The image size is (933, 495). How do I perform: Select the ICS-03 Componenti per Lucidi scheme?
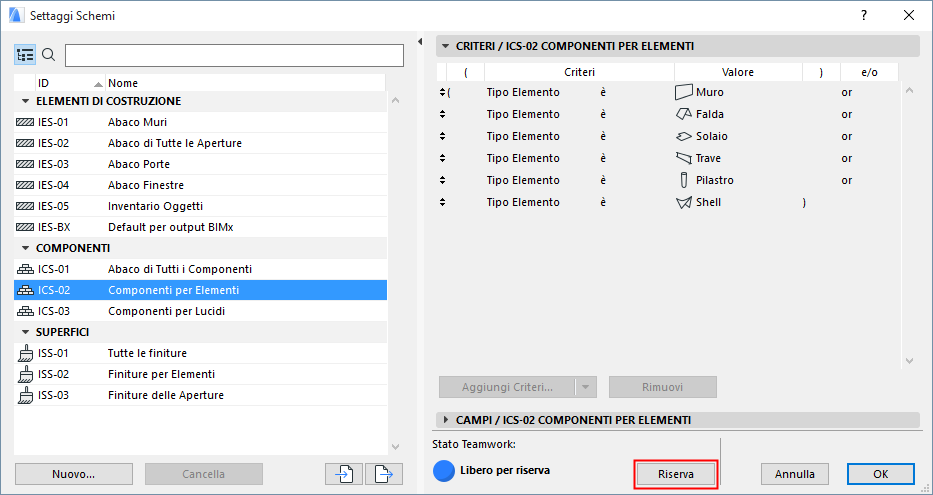point(166,311)
